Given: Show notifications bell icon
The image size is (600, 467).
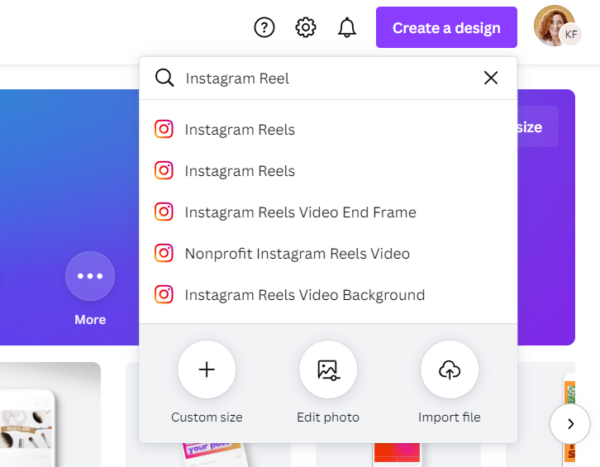Looking at the screenshot, I should [x=347, y=28].
